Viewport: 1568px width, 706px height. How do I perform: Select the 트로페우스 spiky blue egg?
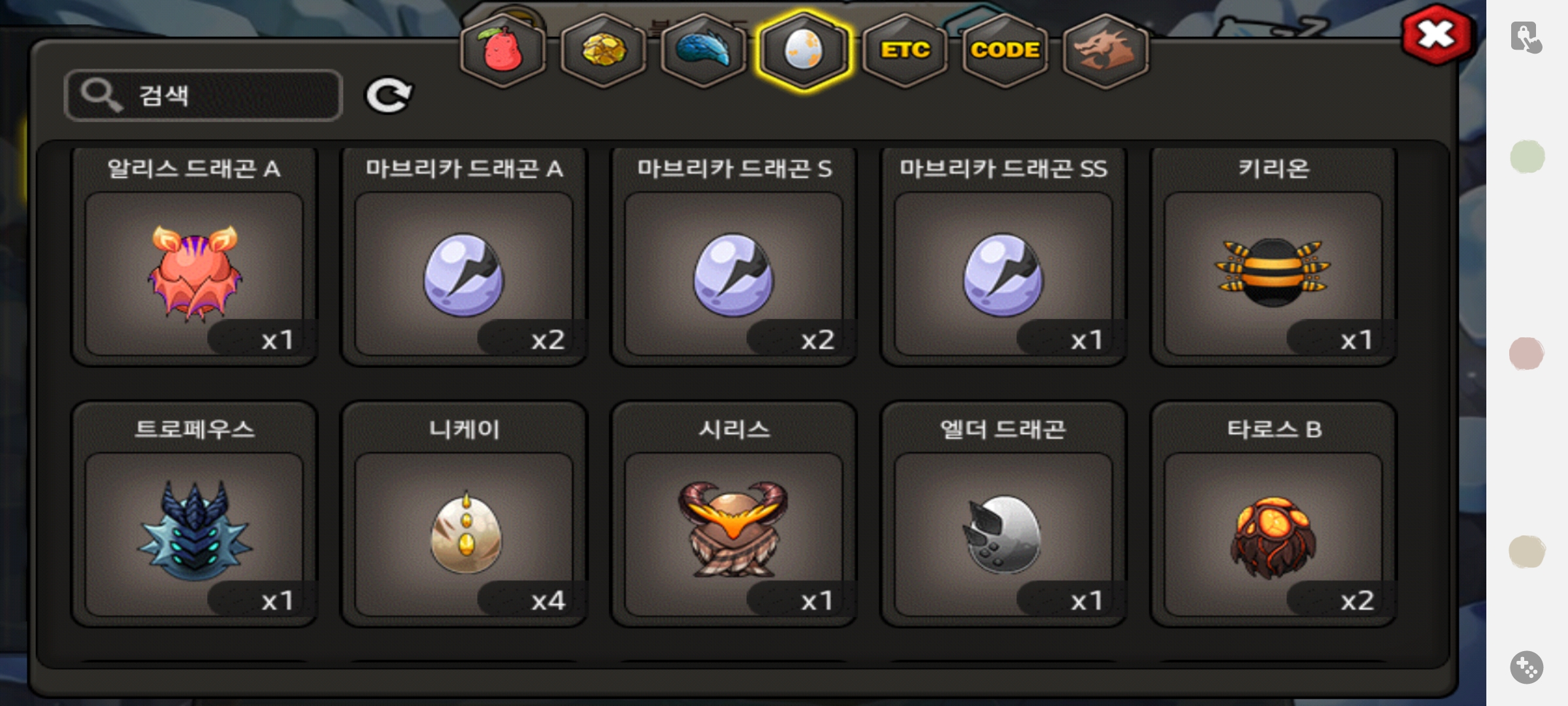(194, 514)
